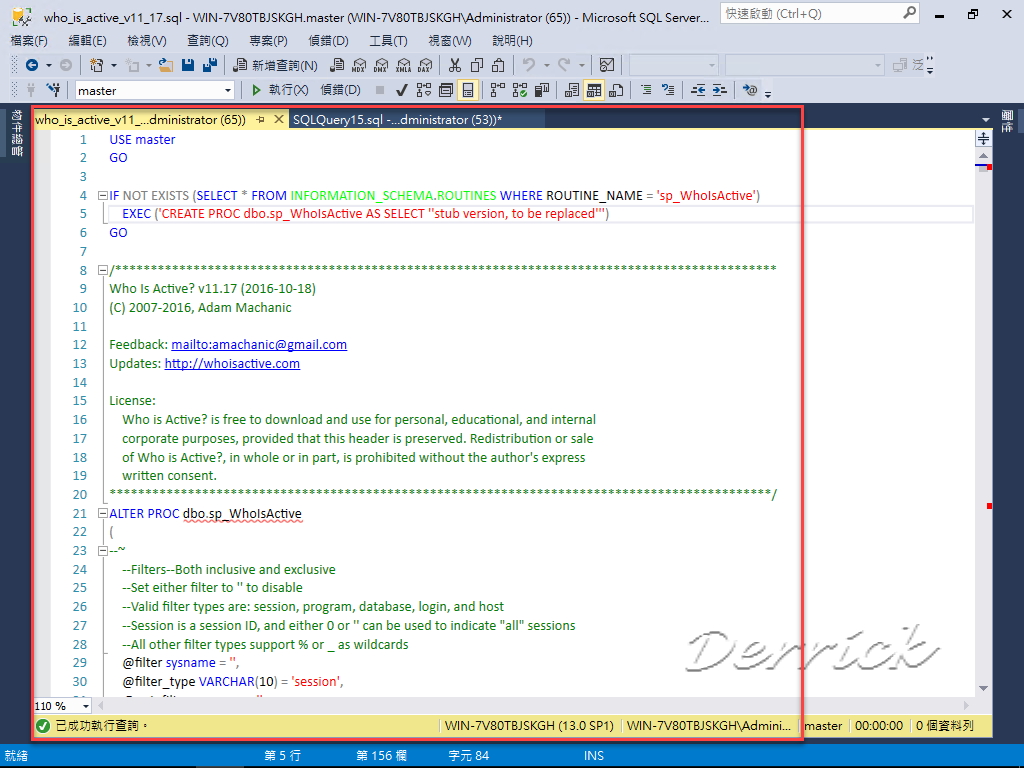This screenshot has height=768, width=1024.
Task: Parse the query using checkmark icon
Action: [401, 89]
